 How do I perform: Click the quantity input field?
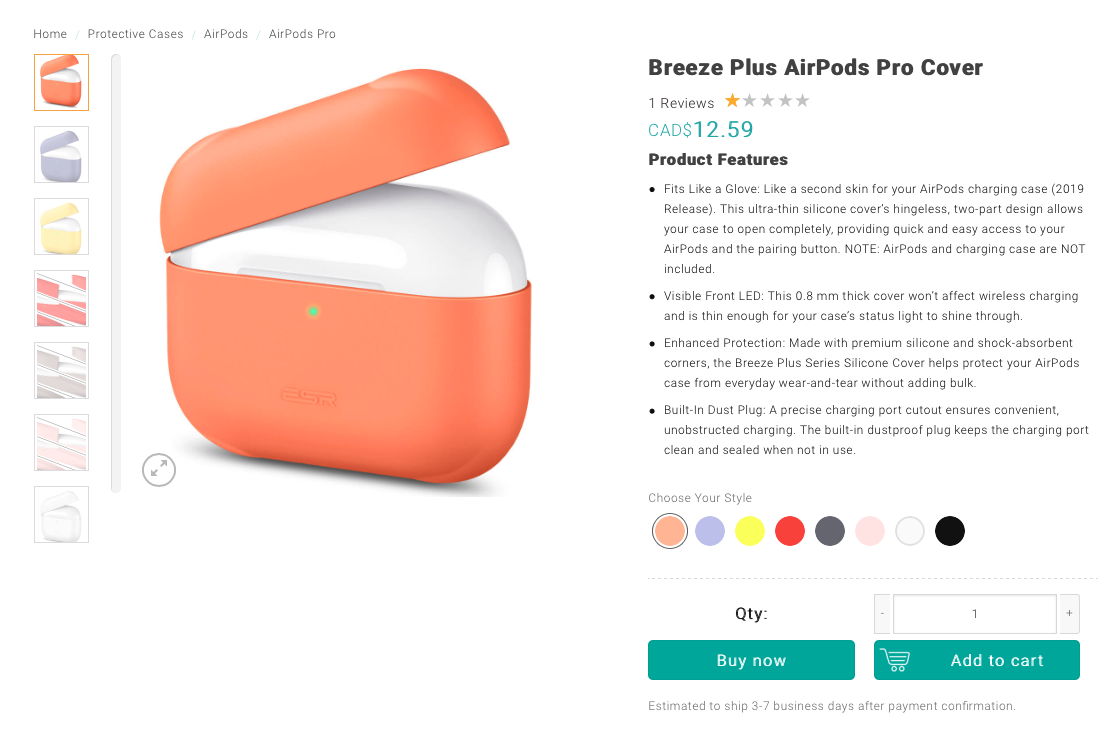click(974, 613)
